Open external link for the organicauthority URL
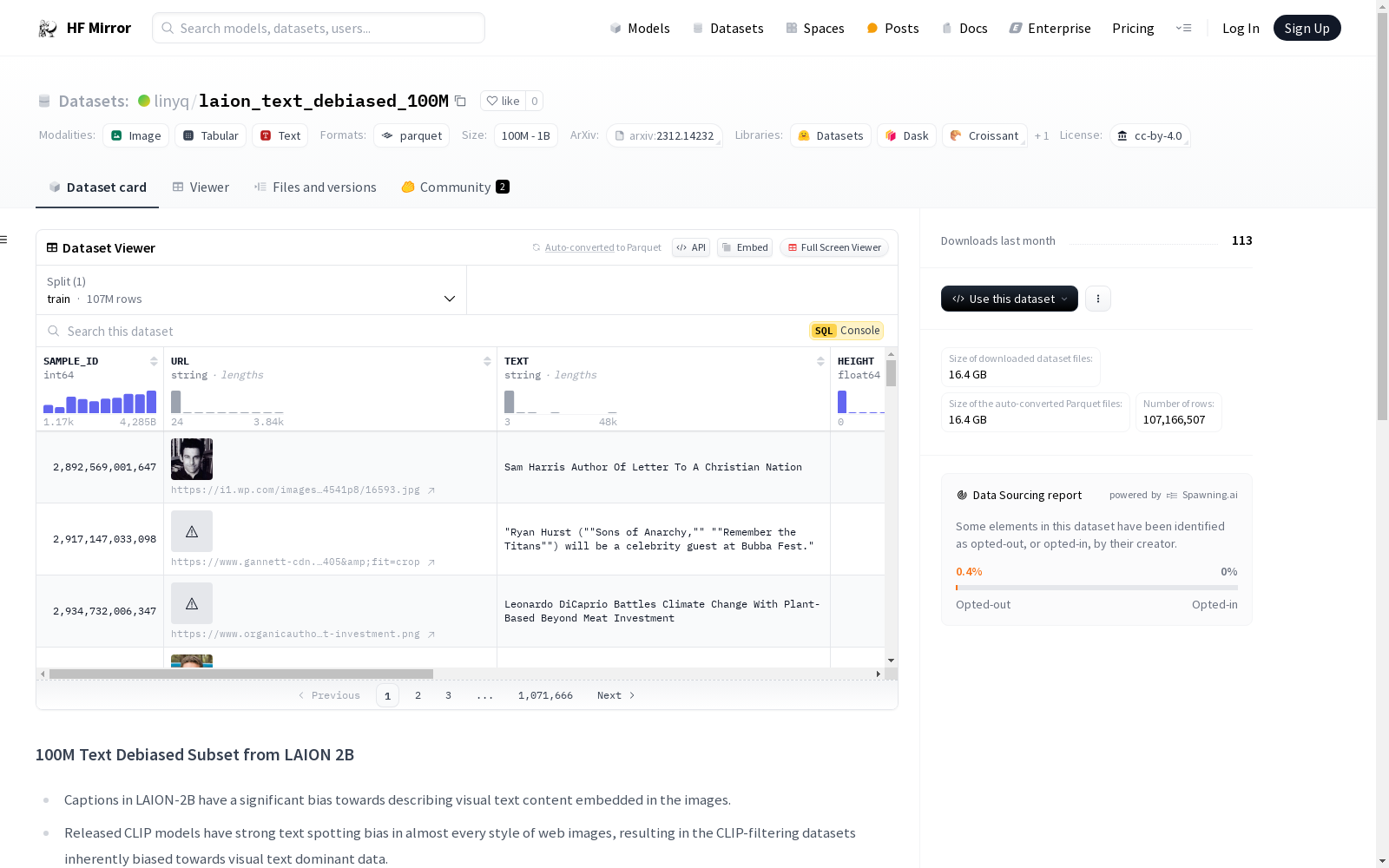 [431, 635]
